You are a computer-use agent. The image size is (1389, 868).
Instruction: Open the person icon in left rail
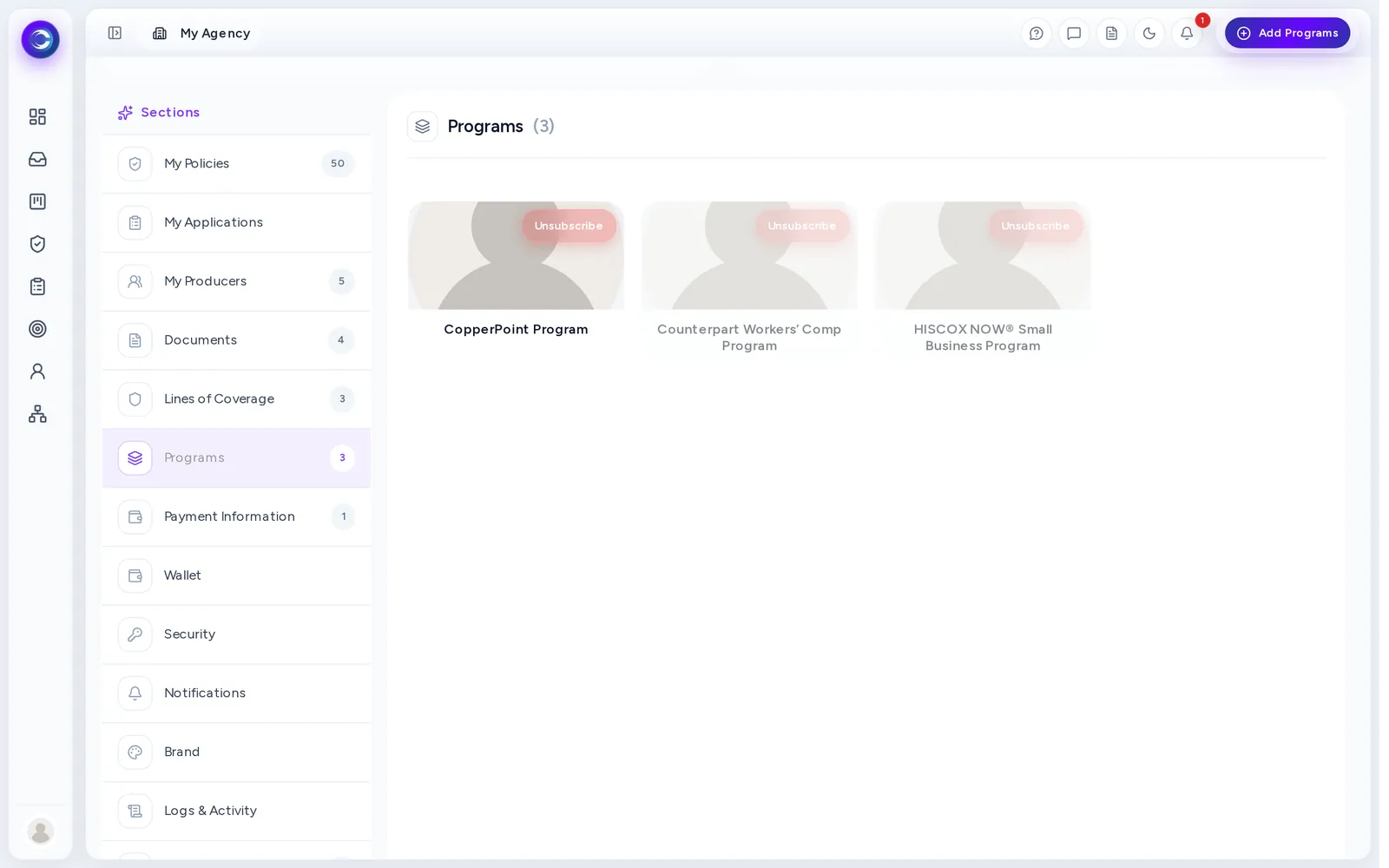click(37, 372)
